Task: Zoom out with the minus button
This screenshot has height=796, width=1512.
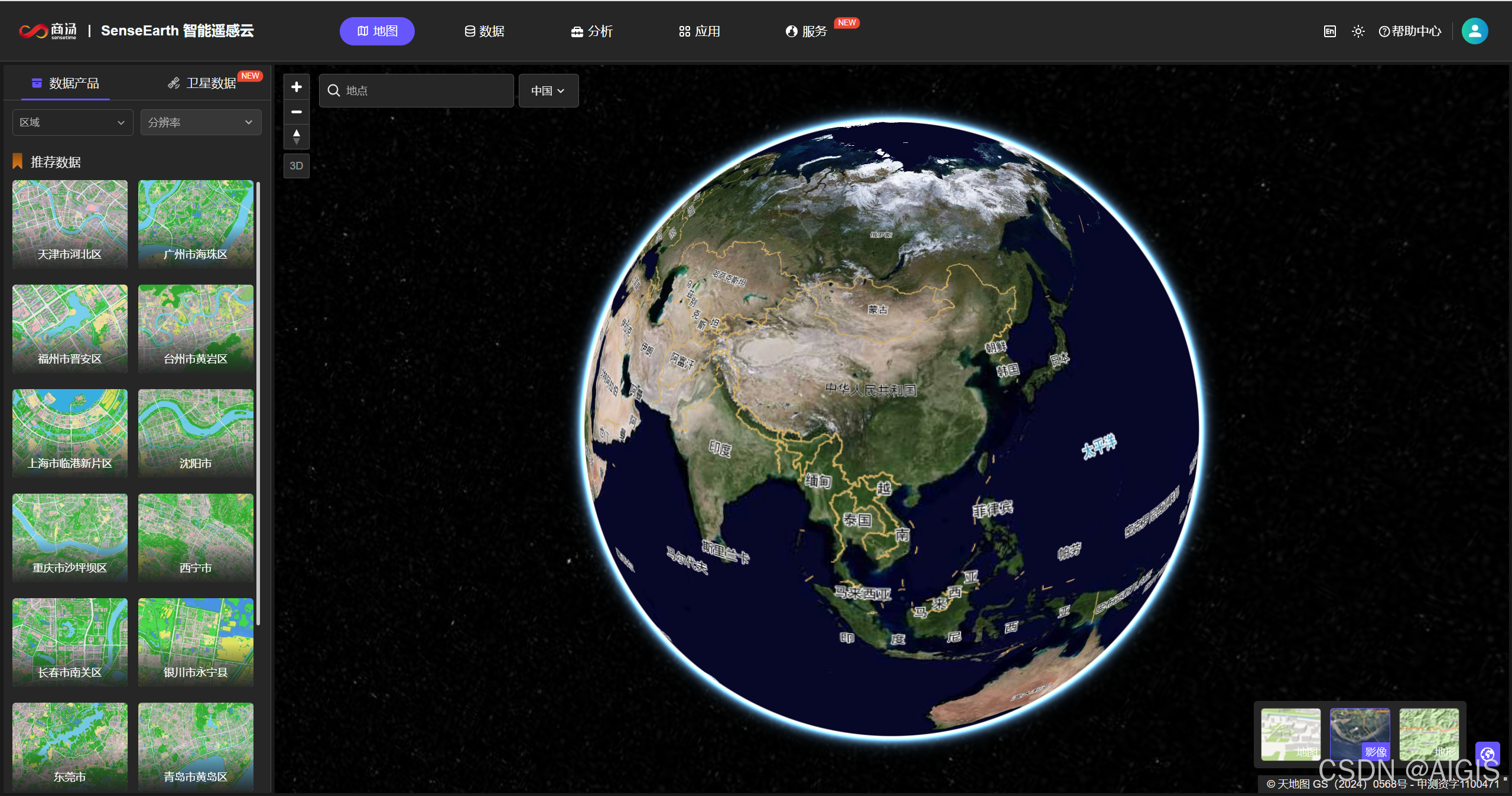Action: 297,112
